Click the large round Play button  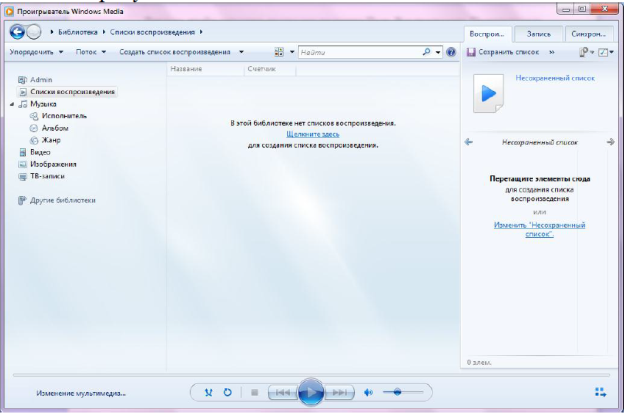(x=310, y=393)
